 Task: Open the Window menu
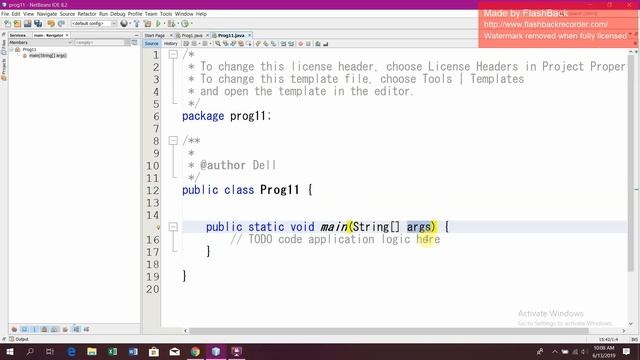coord(184,14)
